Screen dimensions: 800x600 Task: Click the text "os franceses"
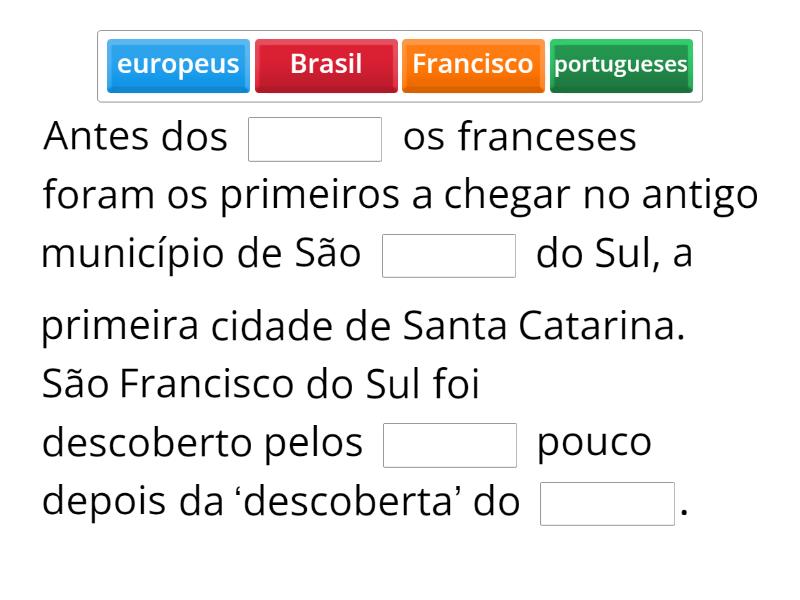pos(519,138)
